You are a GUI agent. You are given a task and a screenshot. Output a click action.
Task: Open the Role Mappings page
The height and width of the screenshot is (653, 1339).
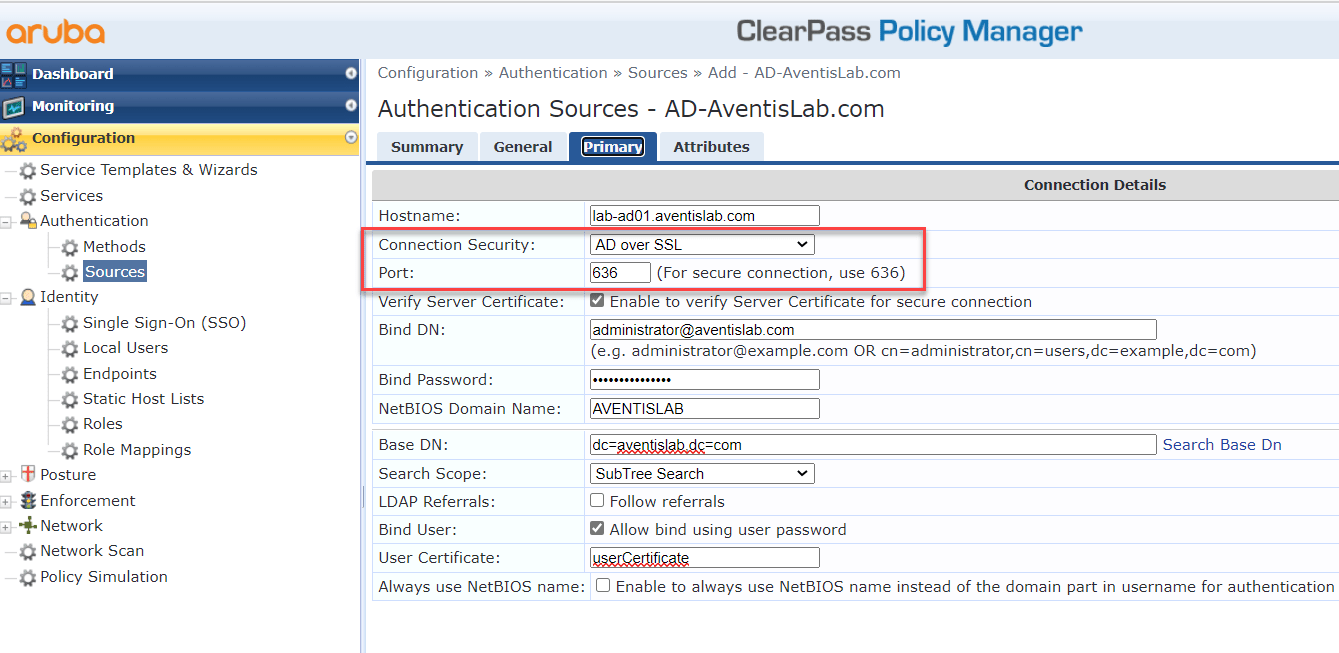(x=137, y=450)
